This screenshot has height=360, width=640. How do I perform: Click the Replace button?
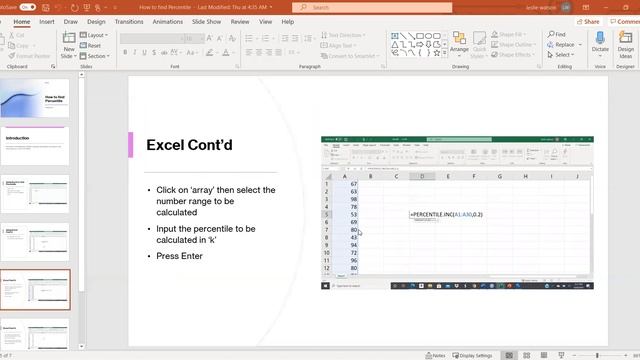coord(564,44)
